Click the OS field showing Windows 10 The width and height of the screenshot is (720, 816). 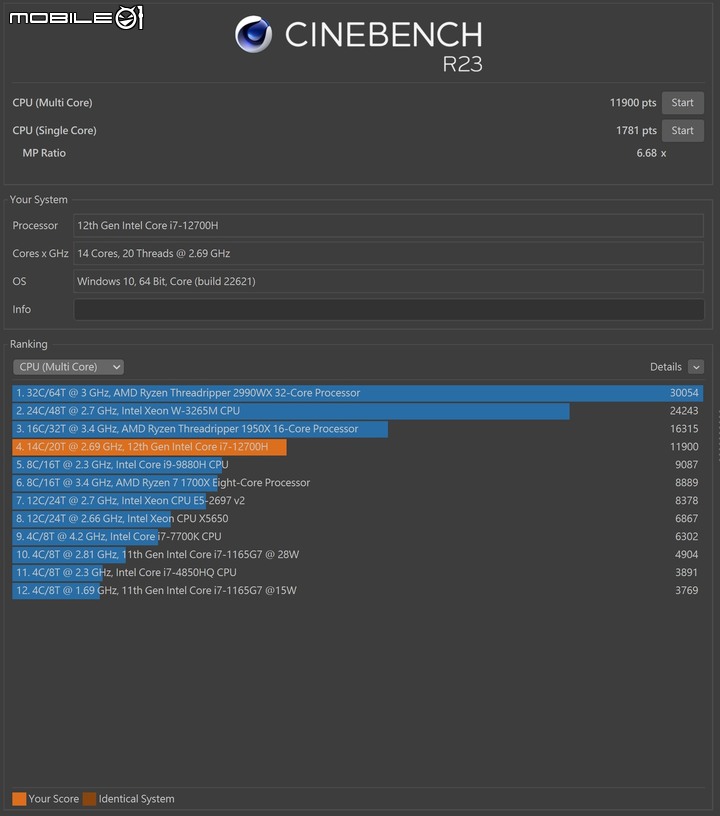(x=389, y=282)
